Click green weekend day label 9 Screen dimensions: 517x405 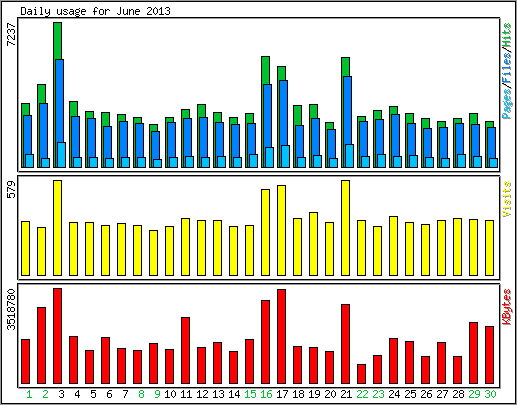157,394
